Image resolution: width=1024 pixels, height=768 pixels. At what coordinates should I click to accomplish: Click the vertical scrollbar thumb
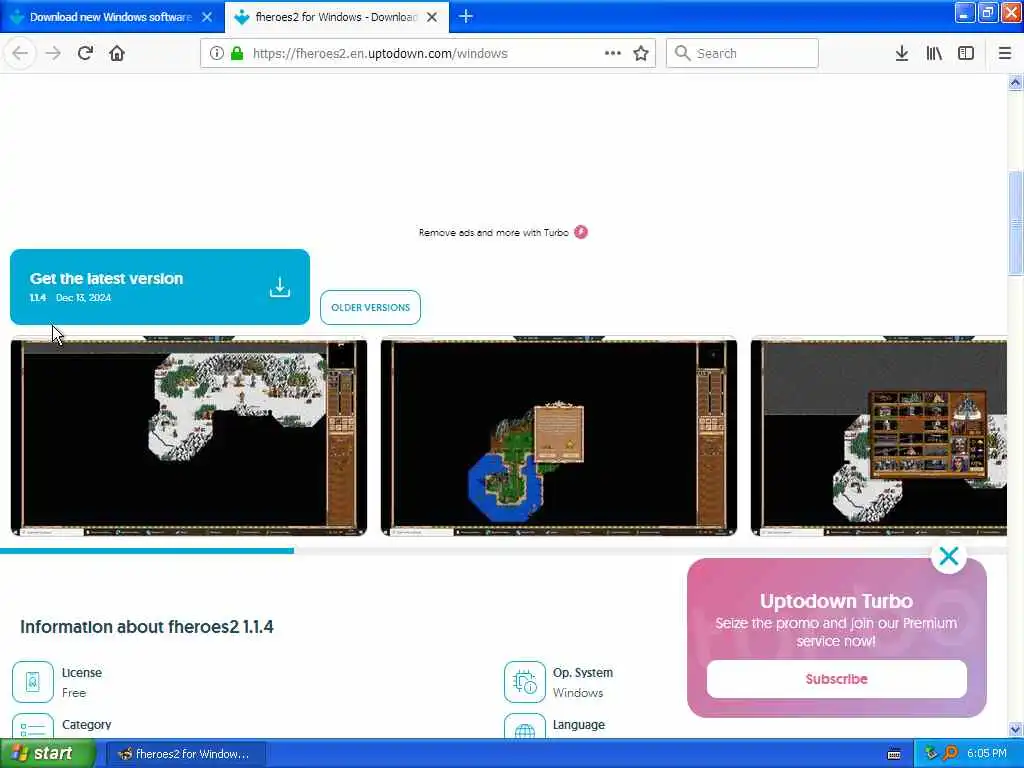[x=1016, y=223]
